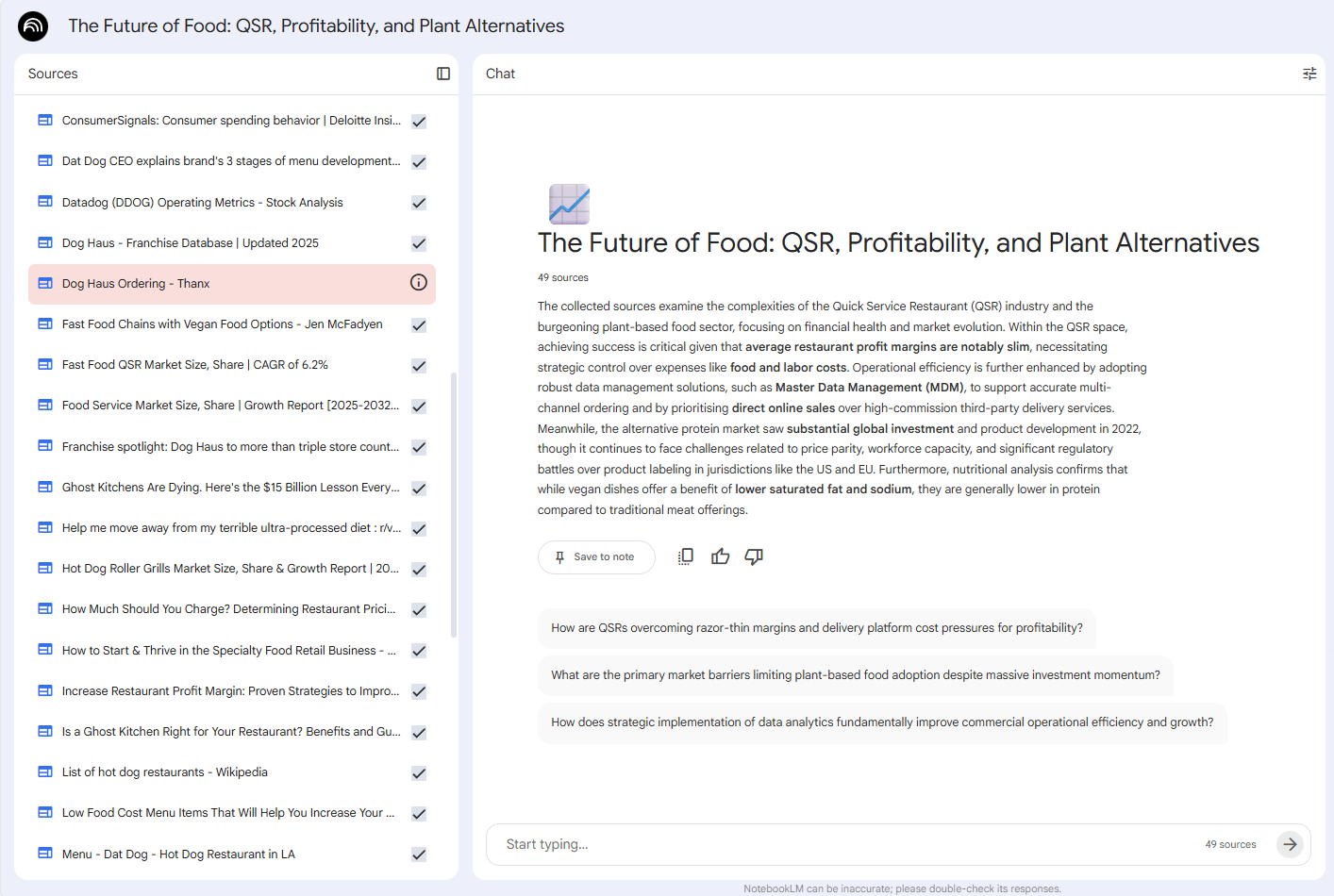Screen dimensions: 1334x896
Task: Click source icon beside Is a Ghost Kitchen
Action: 45,731
